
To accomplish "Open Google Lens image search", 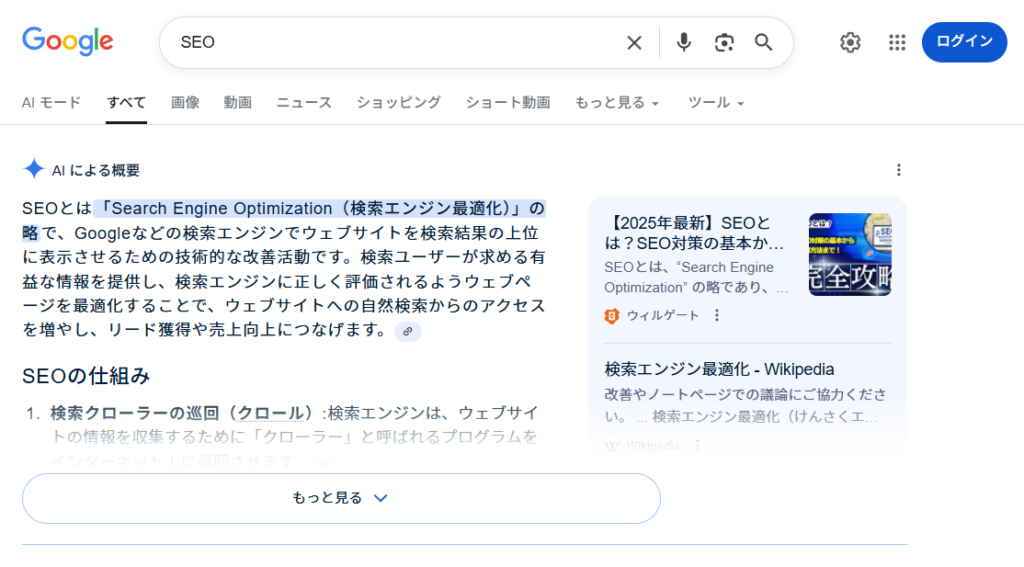I will click(724, 42).
